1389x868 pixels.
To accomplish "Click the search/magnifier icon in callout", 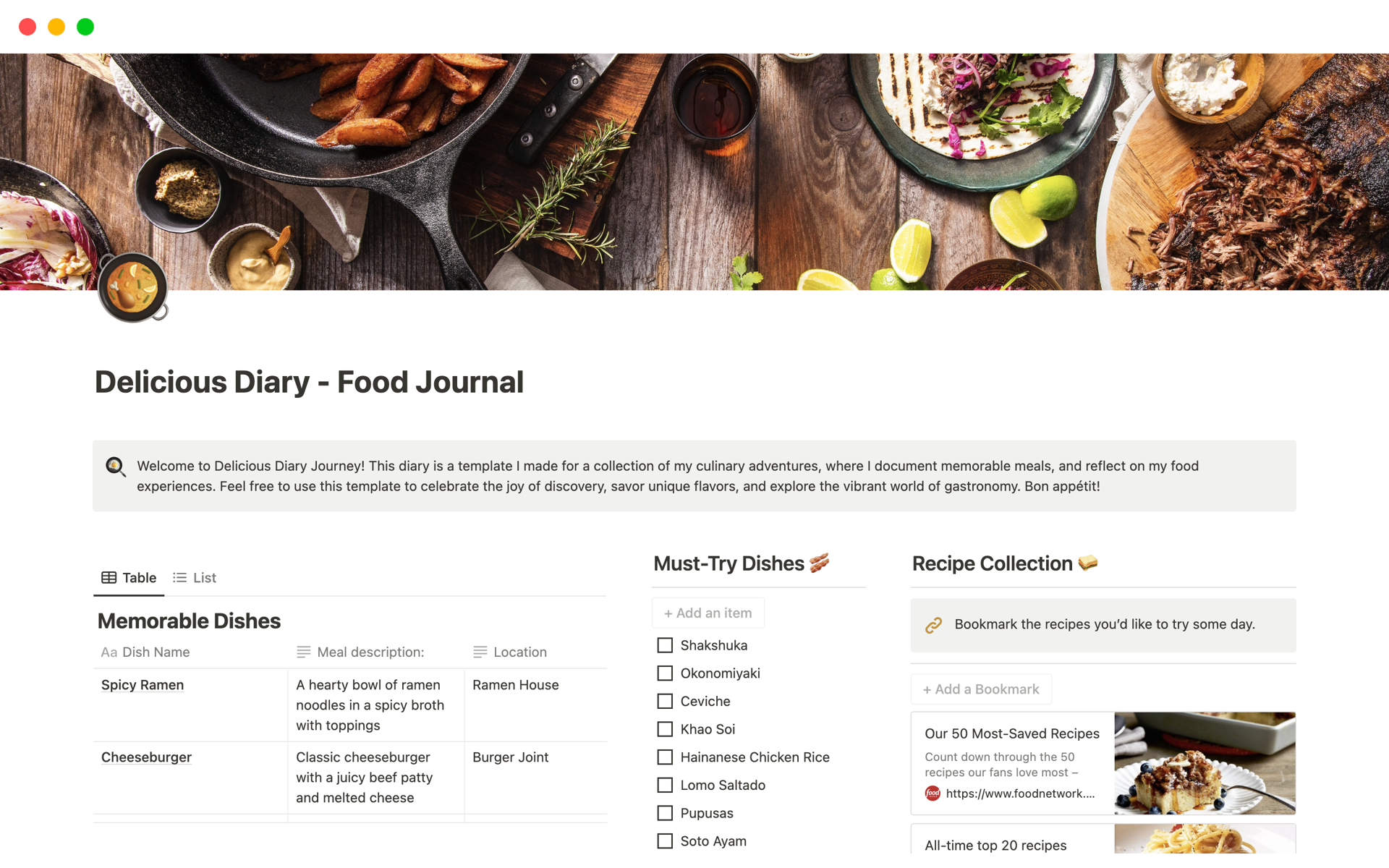I will click(x=115, y=467).
